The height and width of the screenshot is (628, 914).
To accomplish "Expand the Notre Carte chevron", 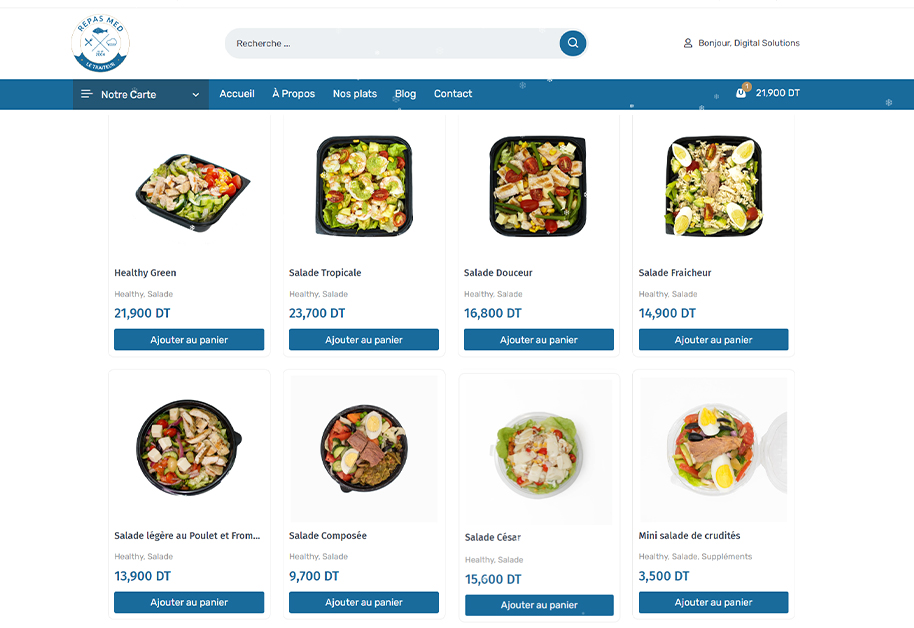I will (196, 94).
